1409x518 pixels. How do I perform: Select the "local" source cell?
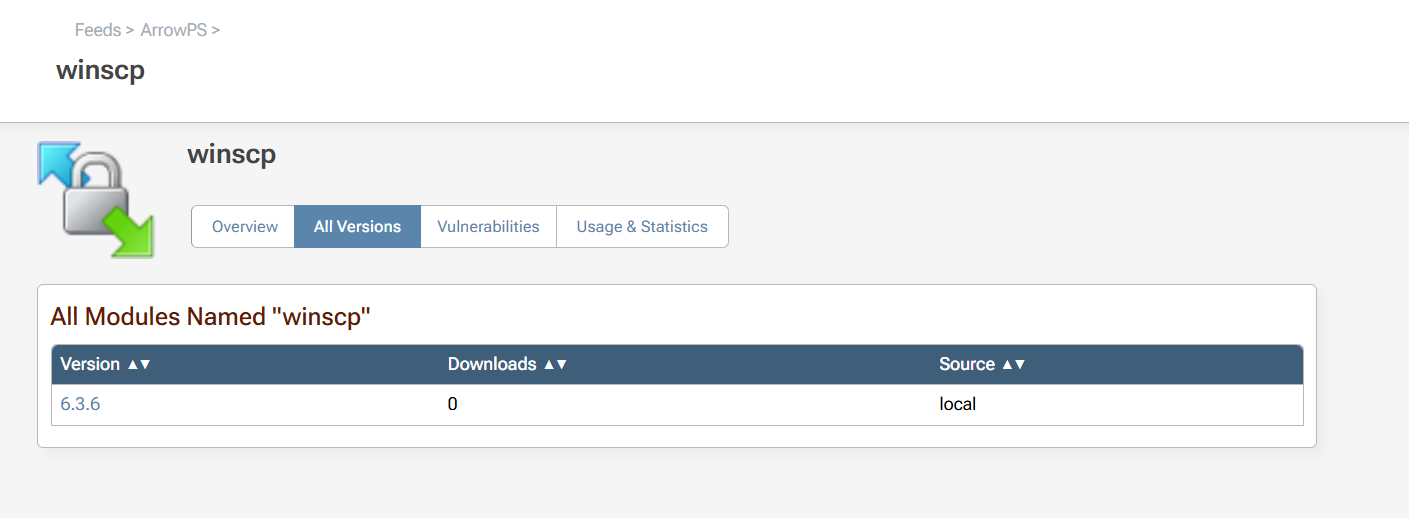(x=958, y=405)
